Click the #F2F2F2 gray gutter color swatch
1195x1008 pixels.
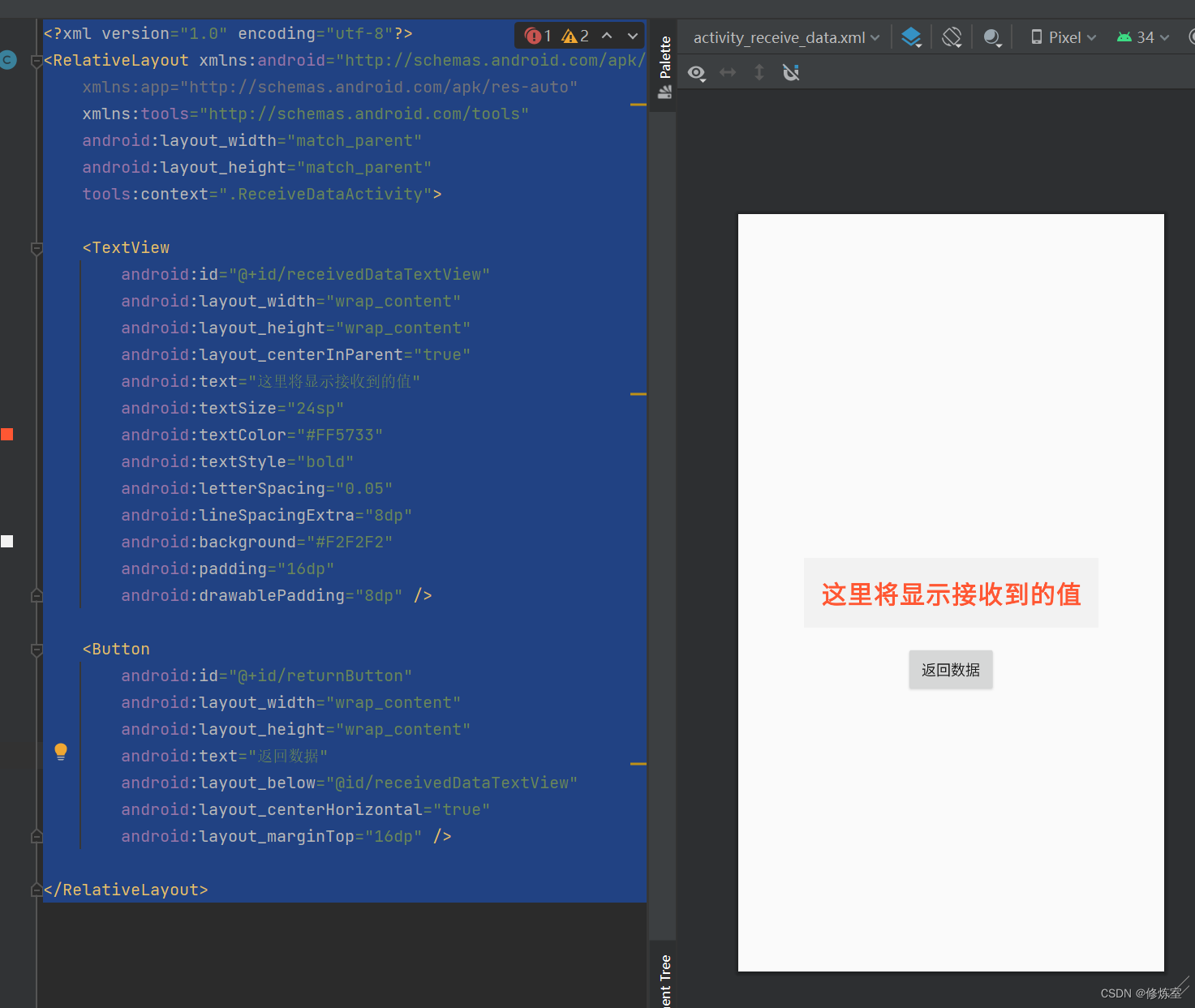[7, 542]
